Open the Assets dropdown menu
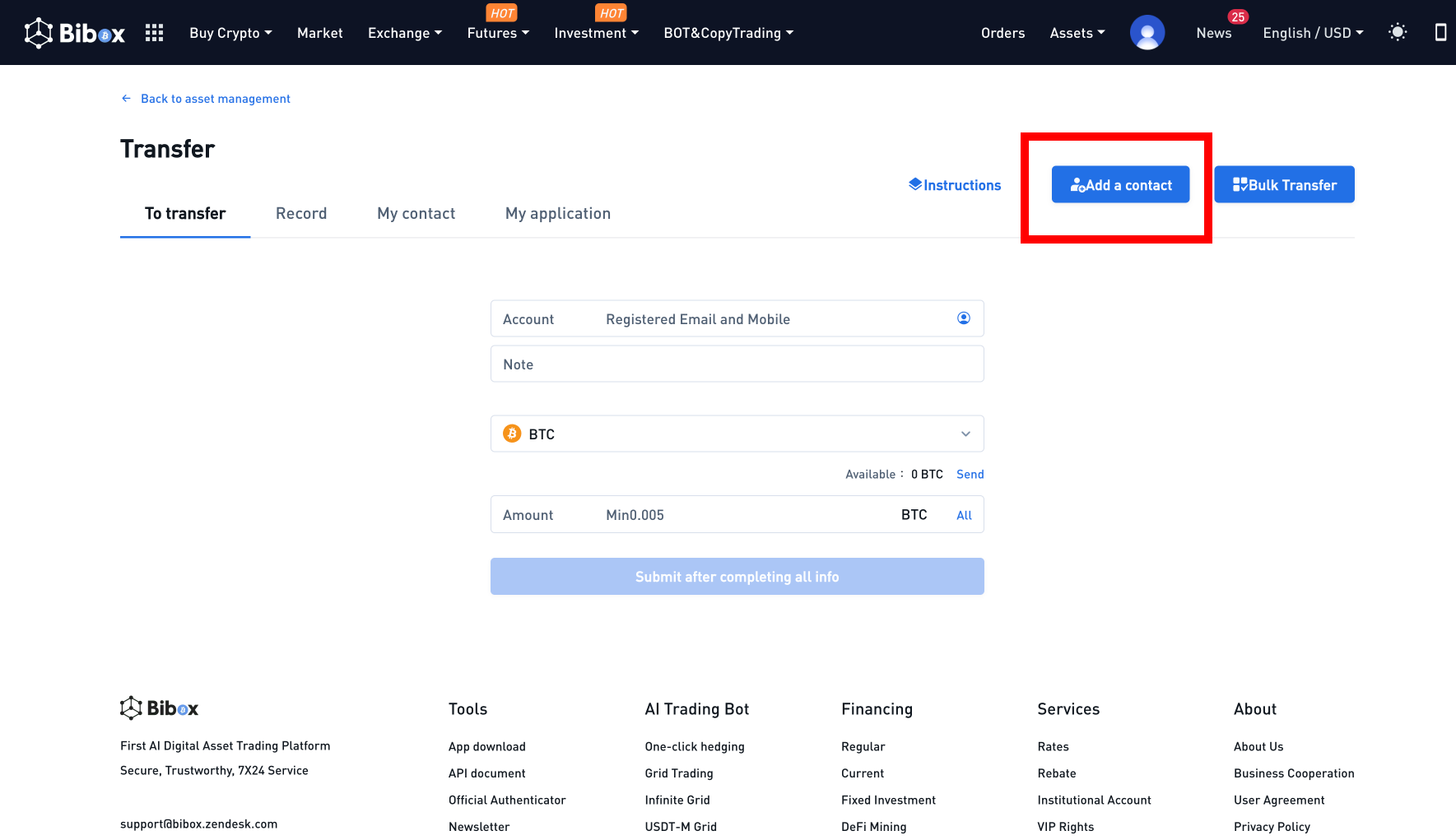1456x840 pixels. [x=1077, y=33]
